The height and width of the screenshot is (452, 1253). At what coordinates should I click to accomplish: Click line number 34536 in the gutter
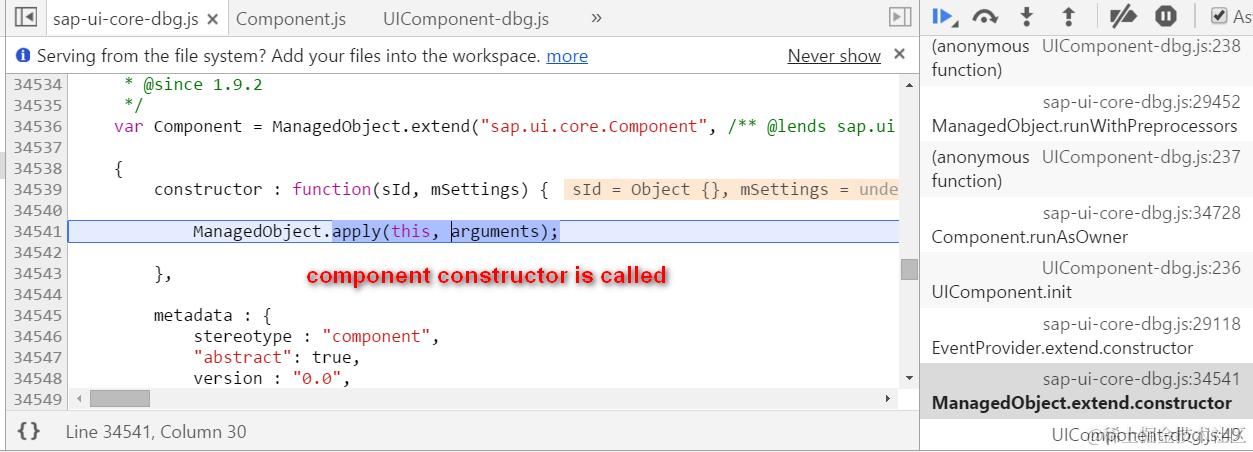(x=36, y=126)
